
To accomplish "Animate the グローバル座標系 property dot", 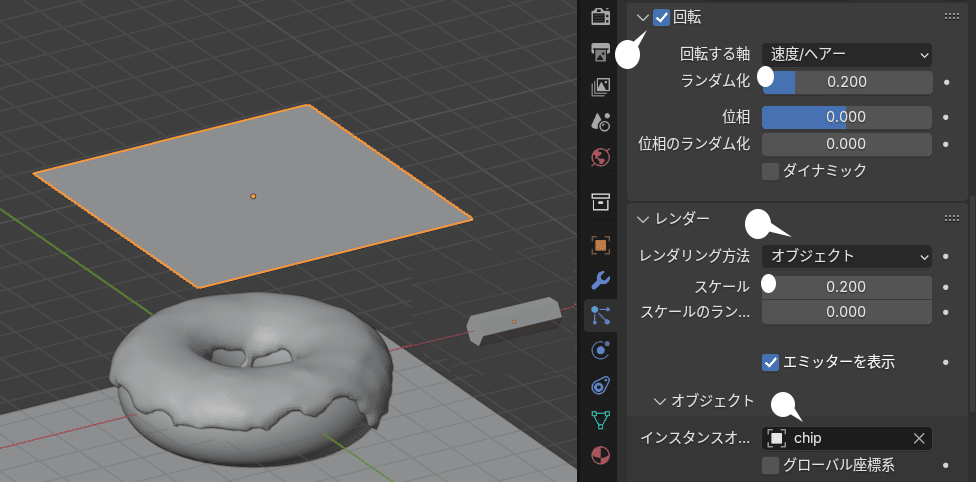I will tap(946, 465).
